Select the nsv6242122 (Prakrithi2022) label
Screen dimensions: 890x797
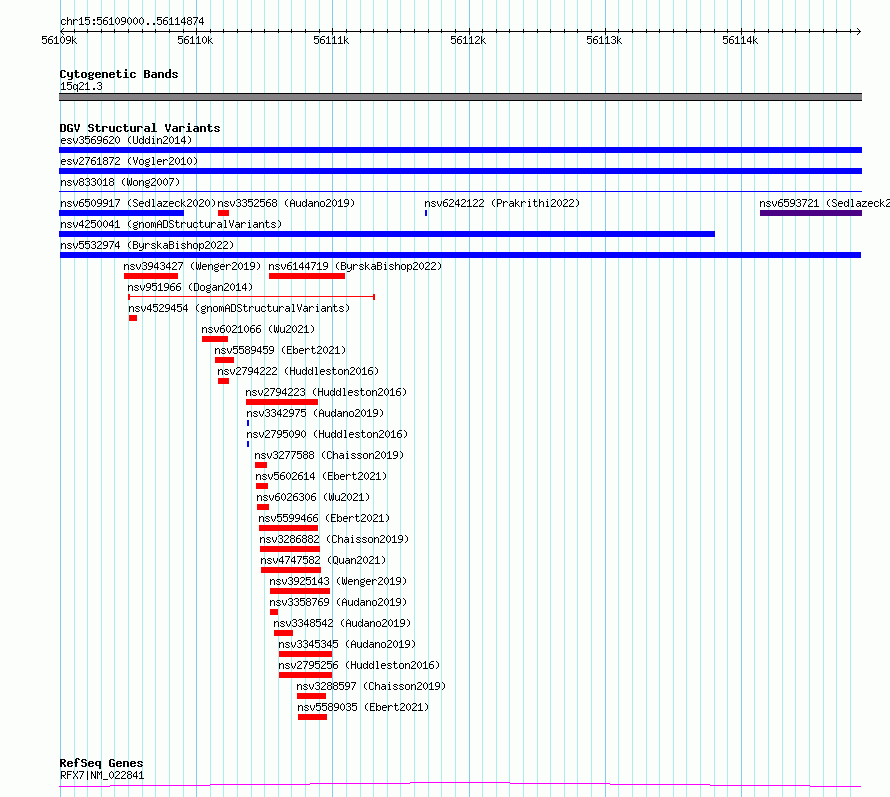point(502,203)
